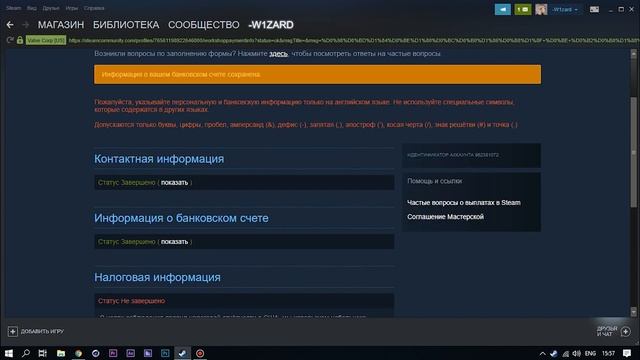Click the green padlock security icon
The width and height of the screenshot is (640, 360).
(x=20, y=40)
